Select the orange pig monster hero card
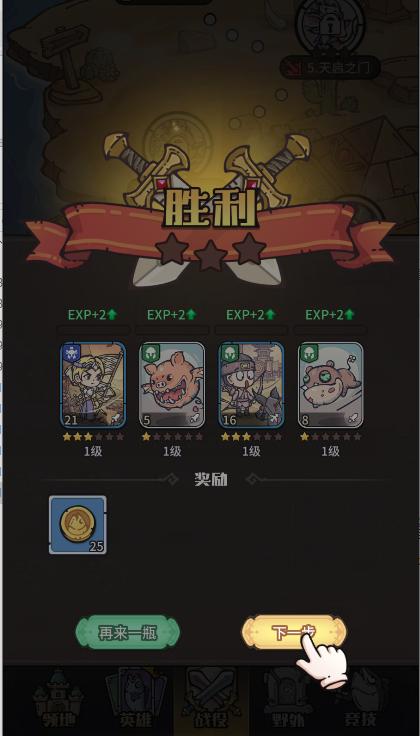This screenshot has width=420, height=736. tap(172, 385)
